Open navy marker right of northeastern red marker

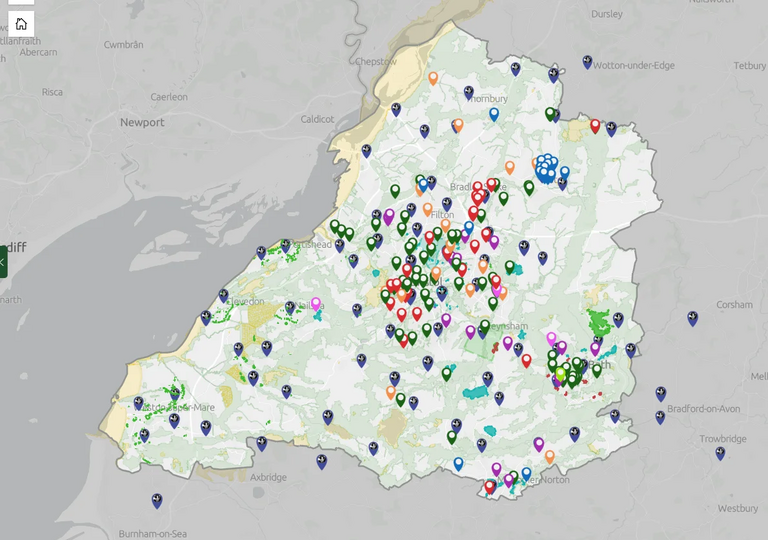611,129
